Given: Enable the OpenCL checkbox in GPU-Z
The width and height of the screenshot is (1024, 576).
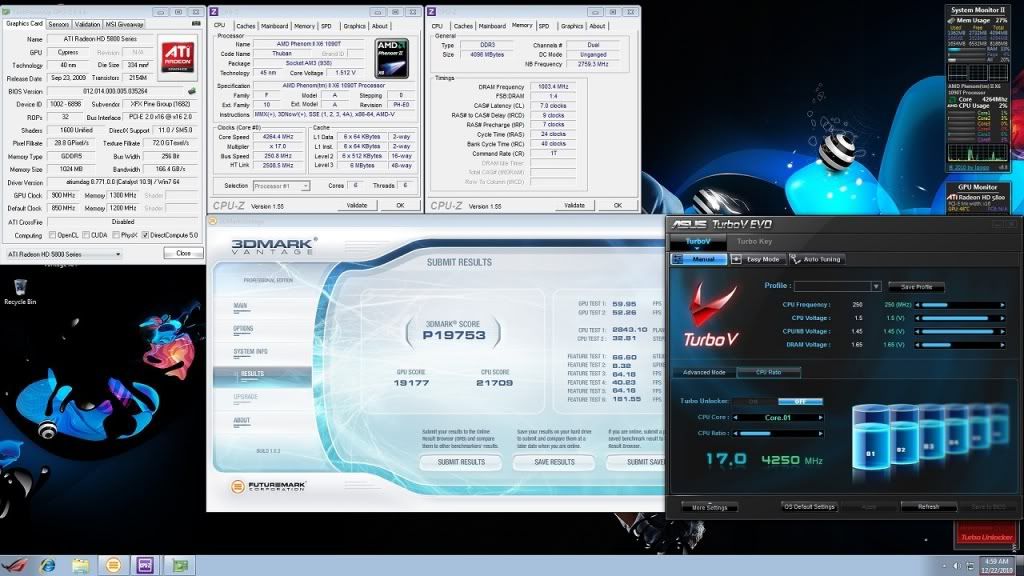Looking at the screenshot, I should click(x=52, y=235).
